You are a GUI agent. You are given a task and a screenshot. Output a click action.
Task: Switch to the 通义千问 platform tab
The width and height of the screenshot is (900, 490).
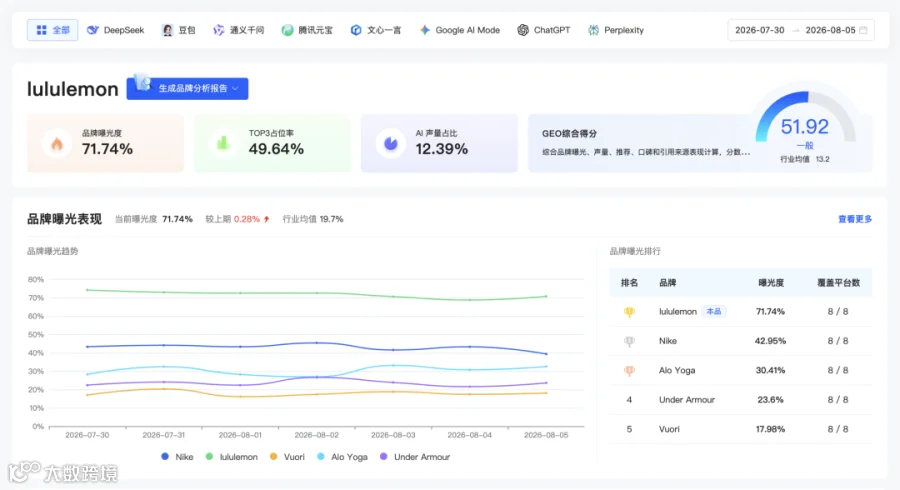238,30
